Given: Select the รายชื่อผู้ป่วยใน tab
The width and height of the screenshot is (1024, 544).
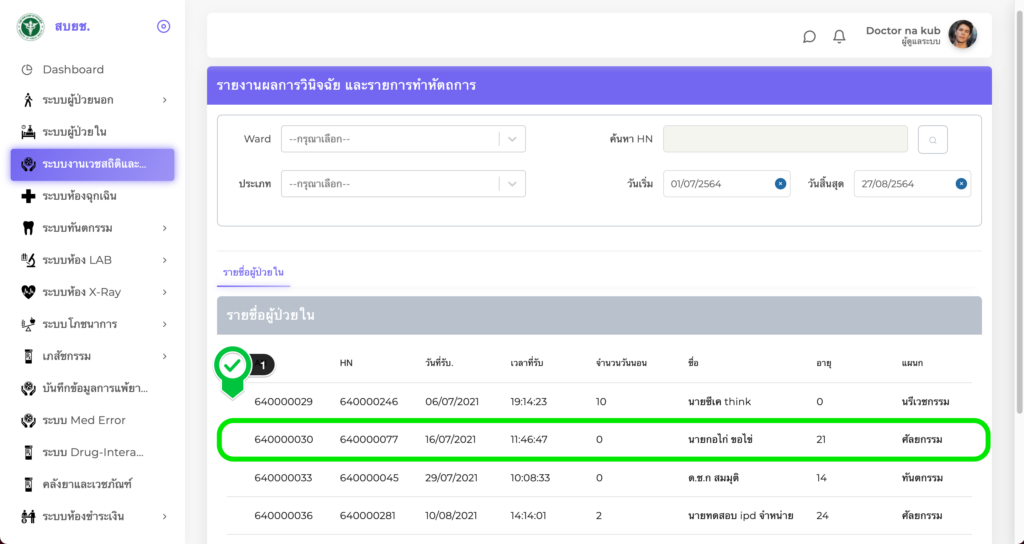Looking at the screenshot, I should [254, 272].
